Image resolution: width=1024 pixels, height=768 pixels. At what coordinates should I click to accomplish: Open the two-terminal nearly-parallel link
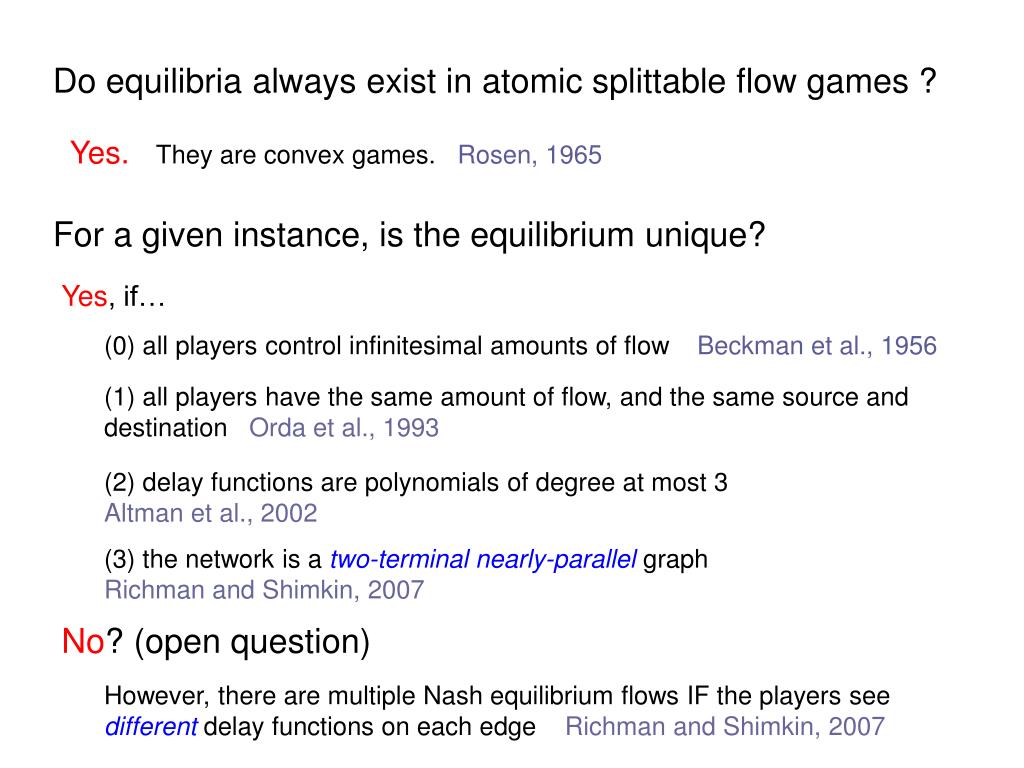pos(483,560)
